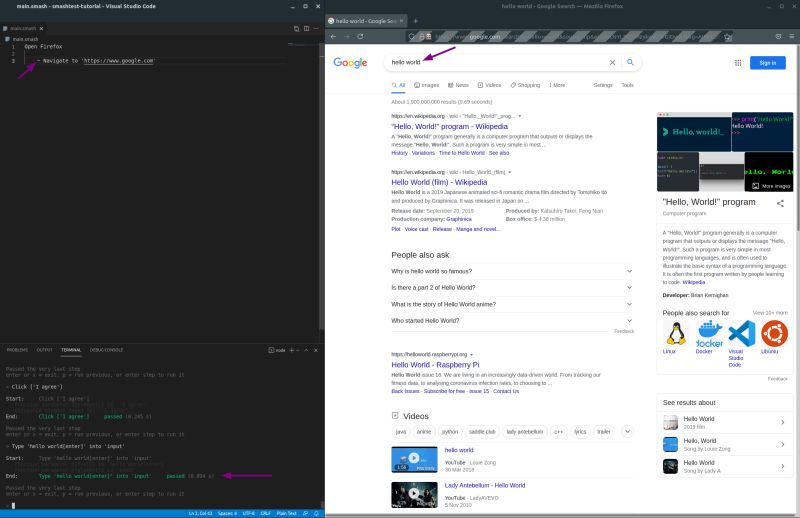Screen dimensions: 800x518
Task: Switch to the News results tab
Action: point(458,85)
